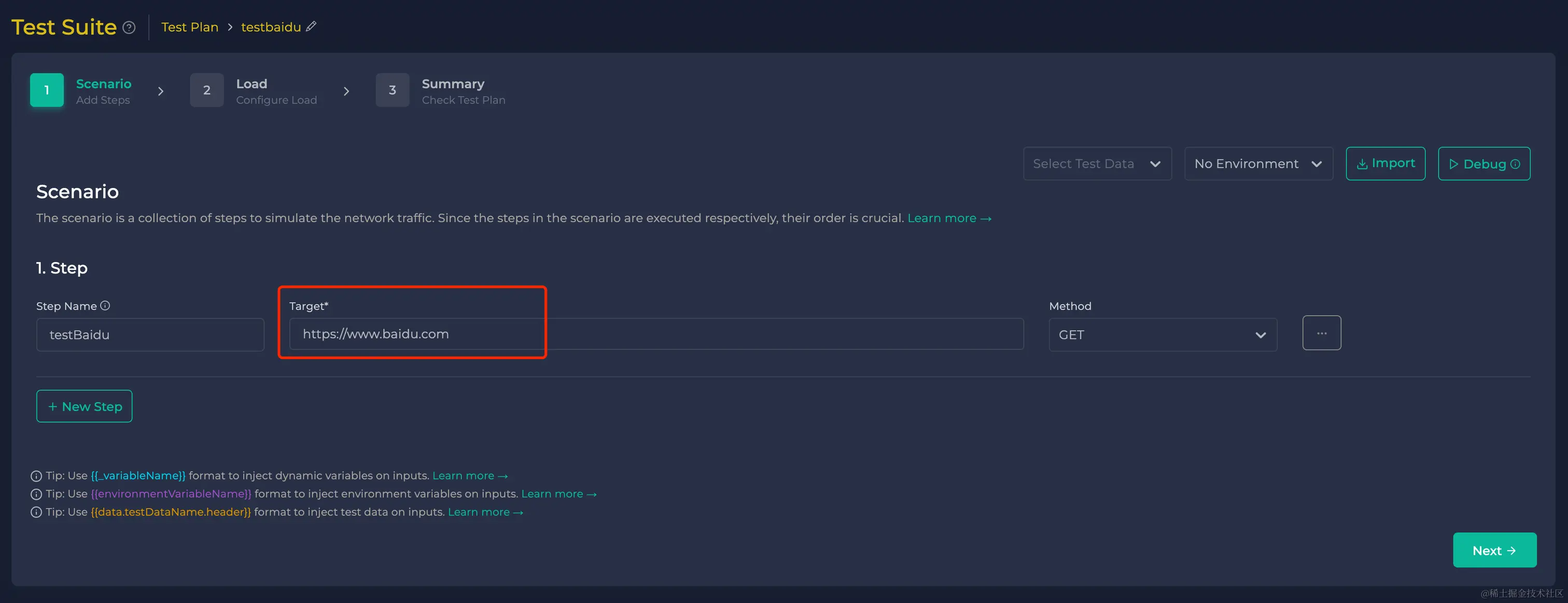
Task: Open the three-dots step options button
Action: [1322, 333]
